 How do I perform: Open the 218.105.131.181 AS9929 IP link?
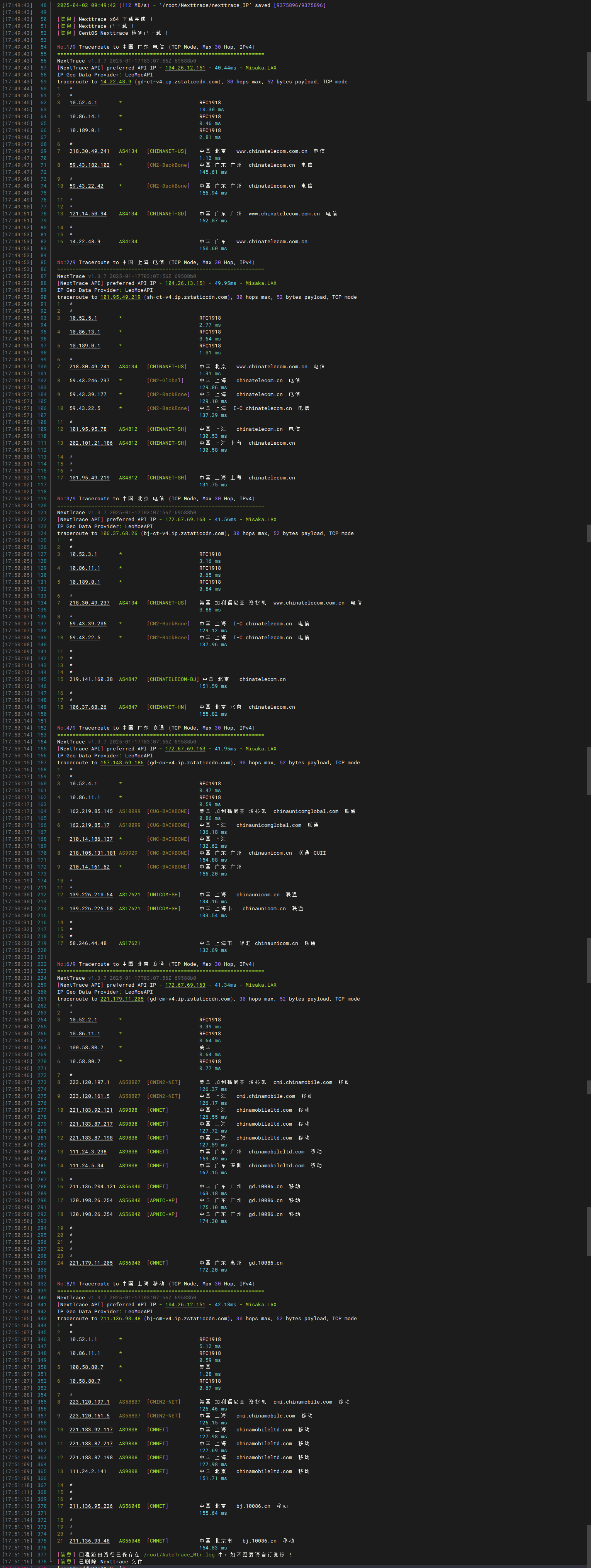tap(92, 853)
